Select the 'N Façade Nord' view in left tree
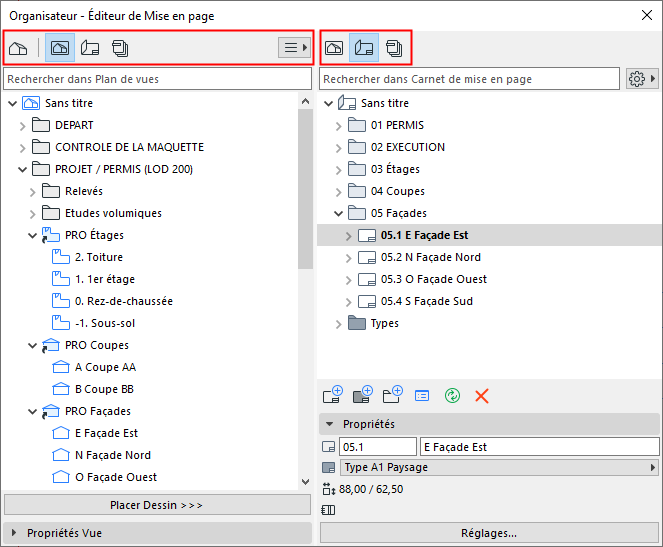 [x=113, y=455]
